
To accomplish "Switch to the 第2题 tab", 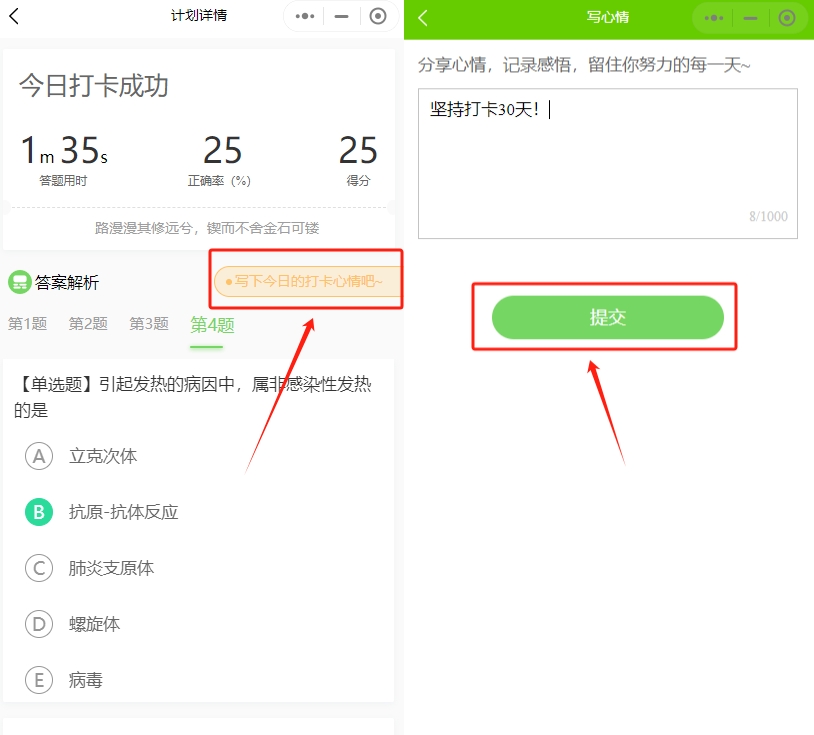I will [88, 324].
